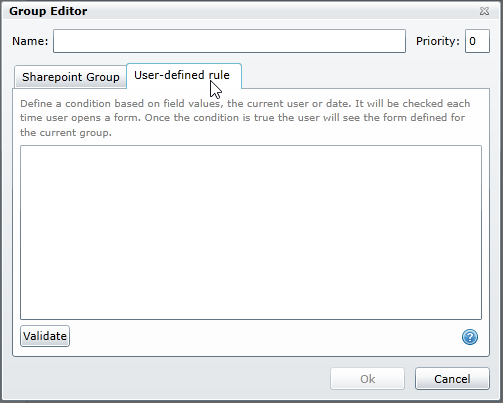The width and height of the screenshot is (503, 403).
Task: Click the 'Name:' label
Action: (x=30, y=41)
